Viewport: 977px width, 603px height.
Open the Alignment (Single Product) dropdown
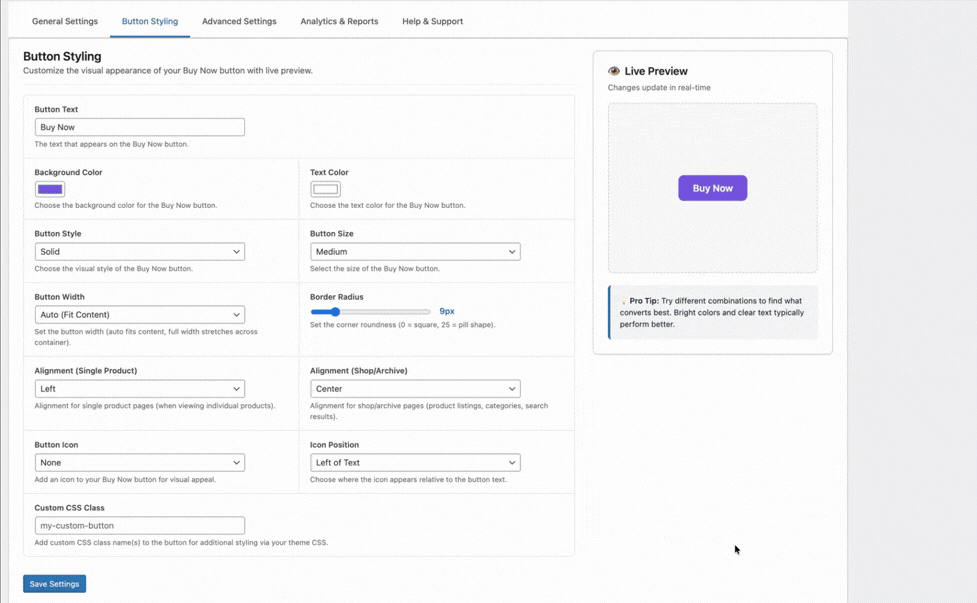[x=139, y=388]
